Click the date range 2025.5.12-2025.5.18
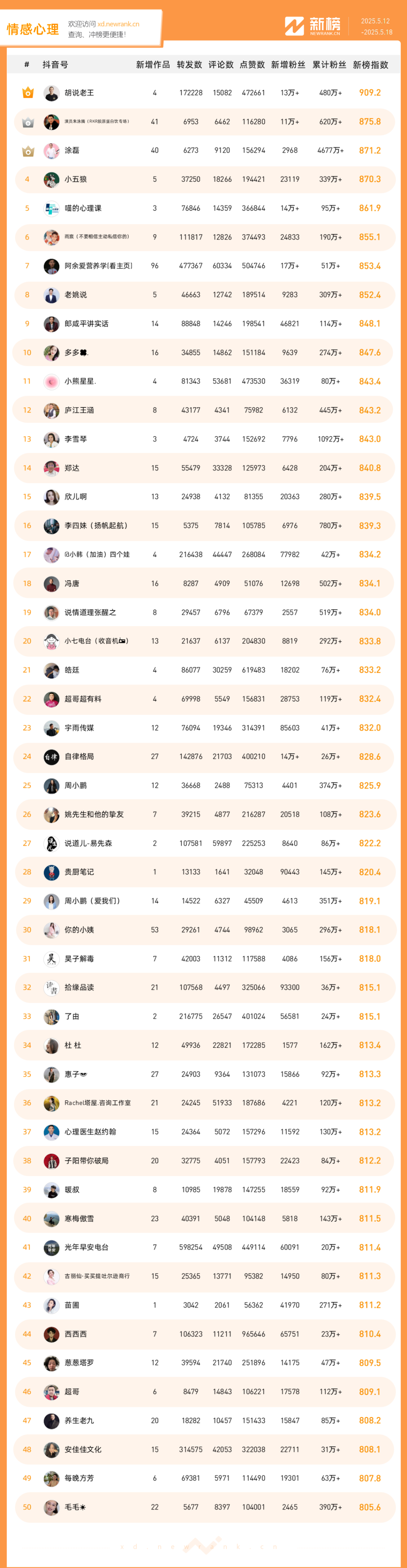Screen dimensions: 407x1568 [x=376, y=27]
